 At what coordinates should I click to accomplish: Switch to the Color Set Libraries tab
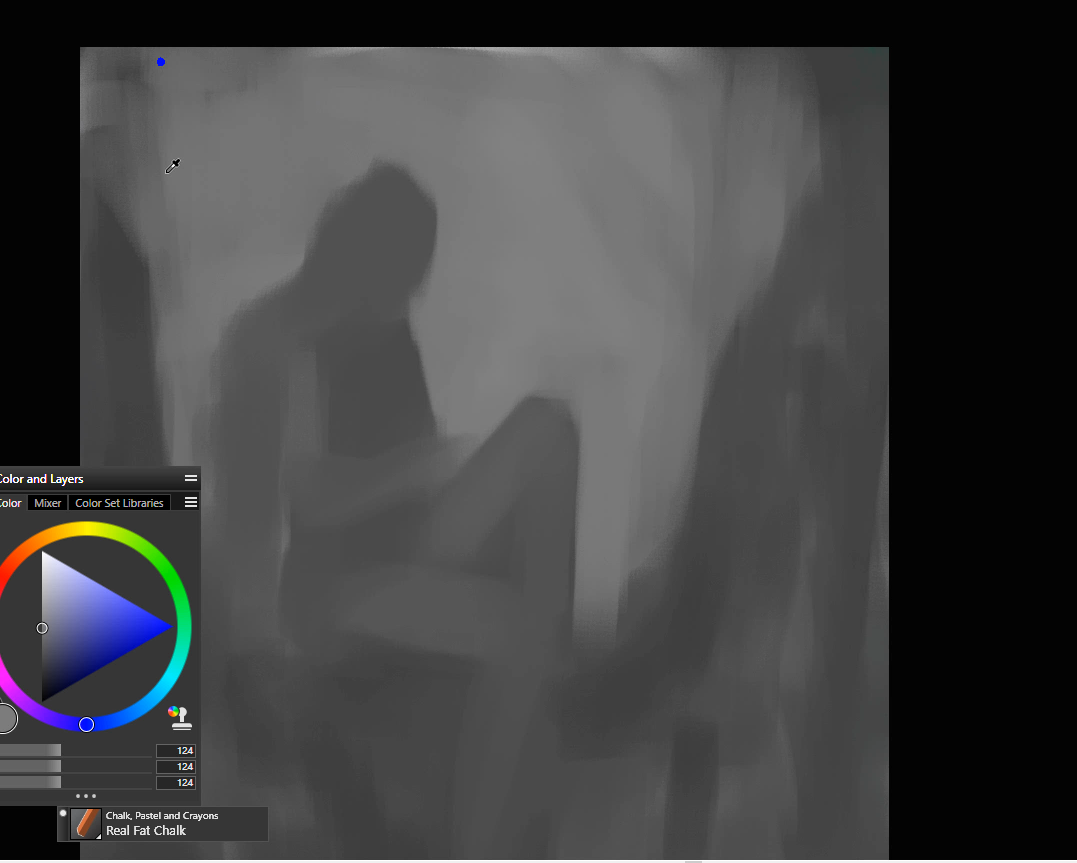(x=119, y=503)
